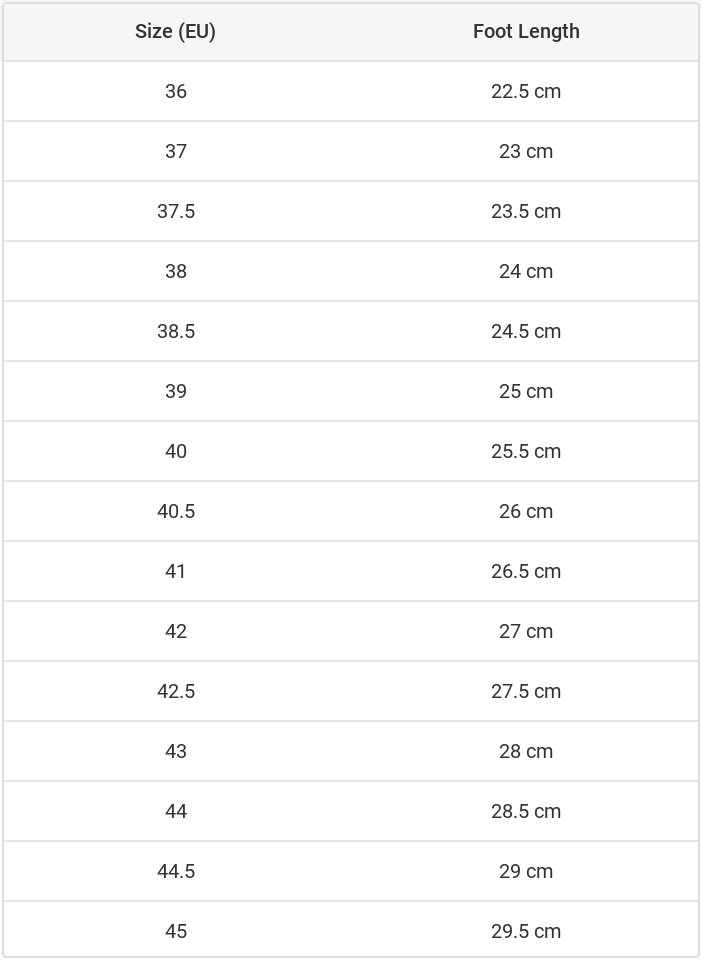The height and width of the screenshot is (960, 702).
Task: Select the 26.5 cm foot length value
Action: pos(526,571)
